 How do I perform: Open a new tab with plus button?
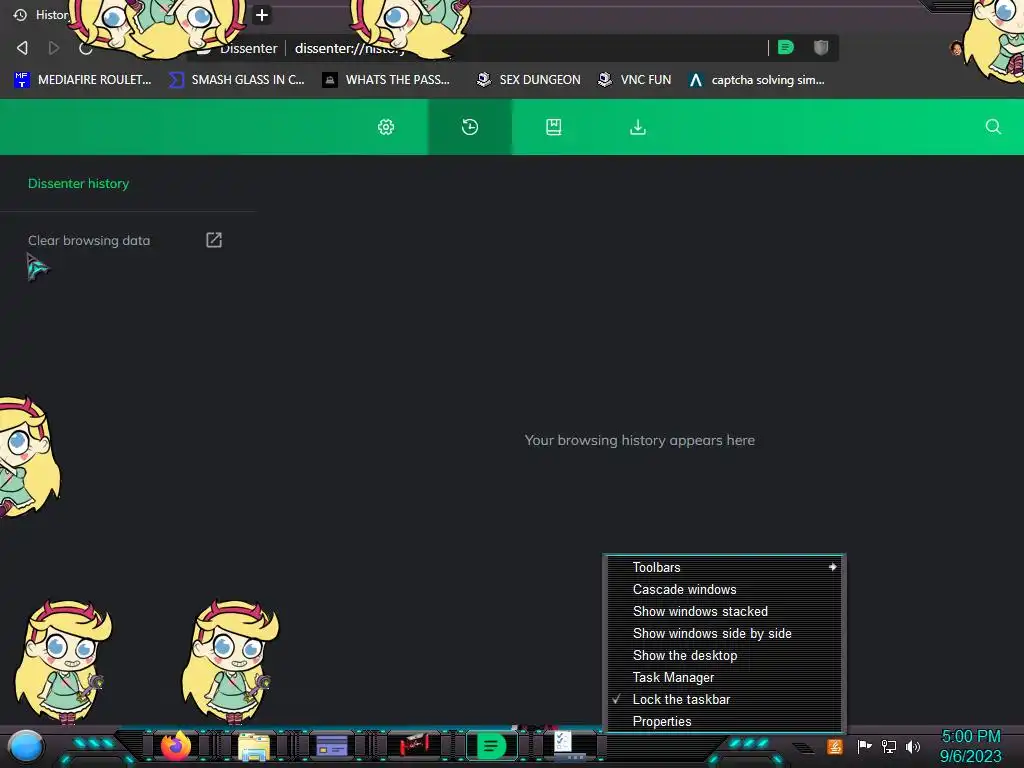pos(262,14)
